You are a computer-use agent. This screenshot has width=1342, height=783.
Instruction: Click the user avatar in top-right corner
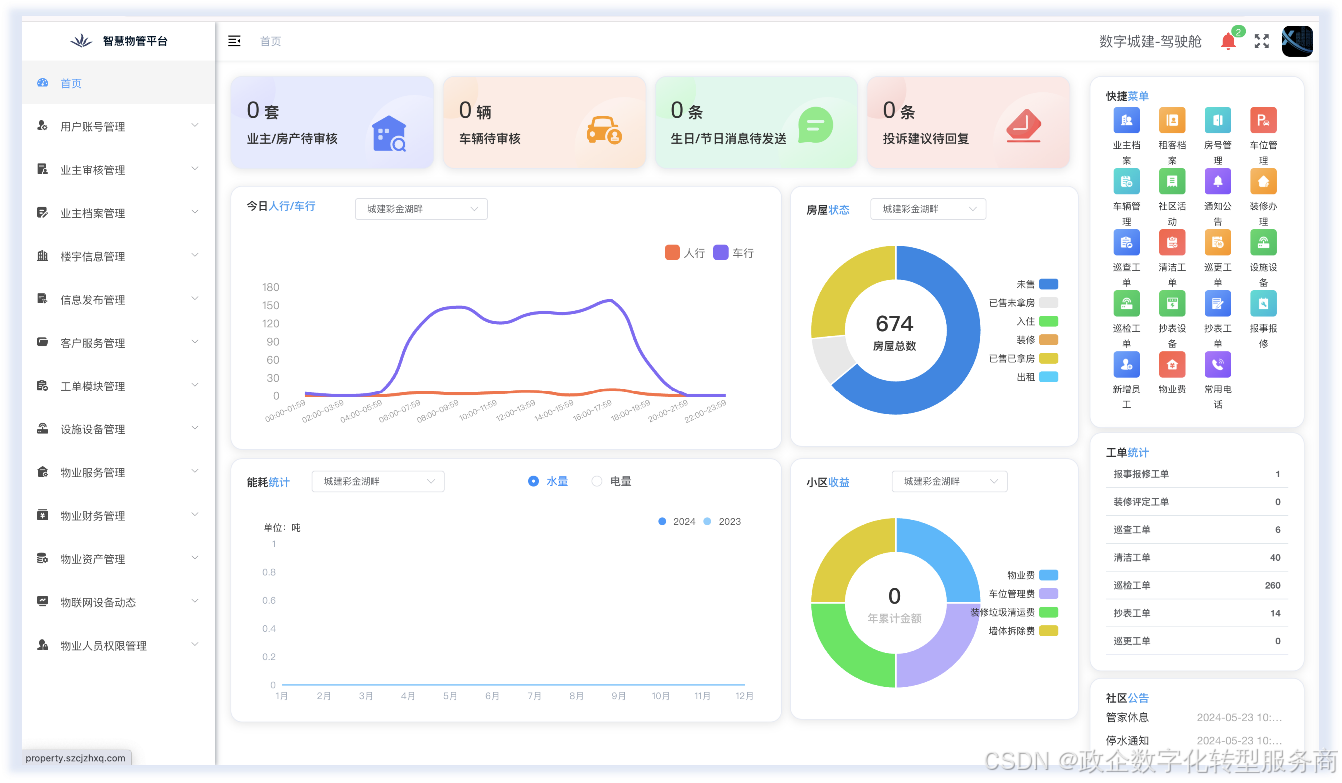click(1297, 41)
